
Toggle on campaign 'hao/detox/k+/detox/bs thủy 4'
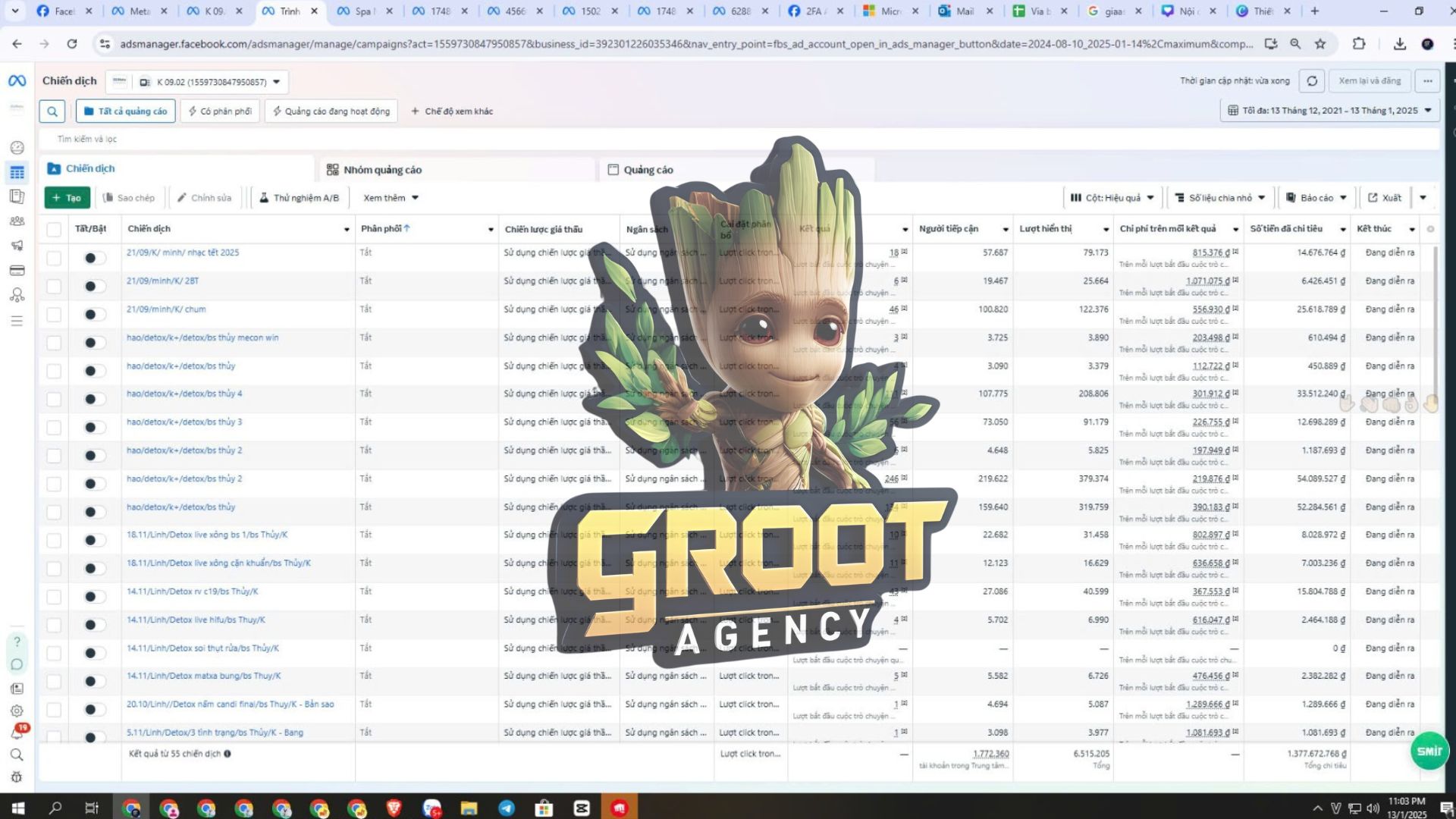(94, 399)
